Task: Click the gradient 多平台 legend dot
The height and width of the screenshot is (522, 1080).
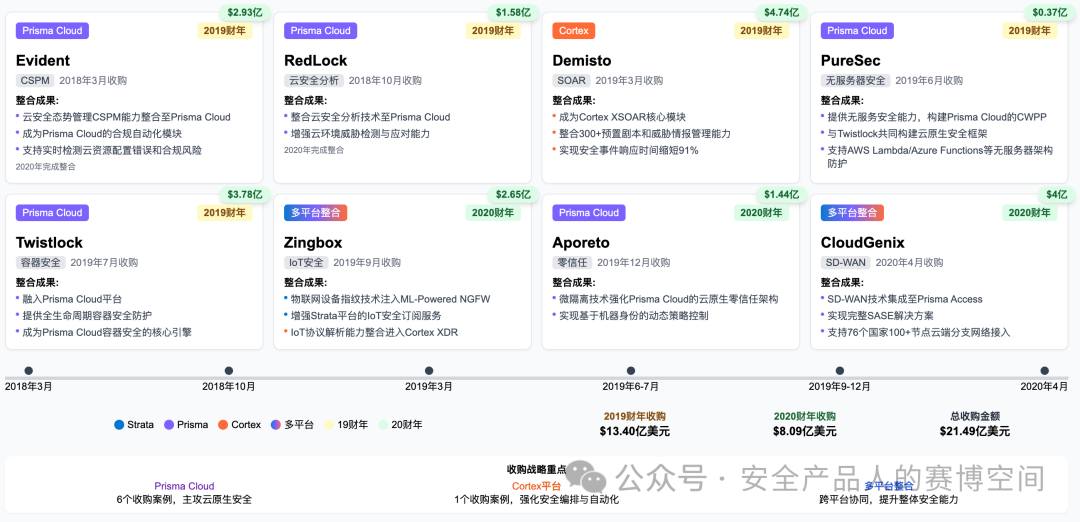Action: pyautogui.click(x=276, y=425)
